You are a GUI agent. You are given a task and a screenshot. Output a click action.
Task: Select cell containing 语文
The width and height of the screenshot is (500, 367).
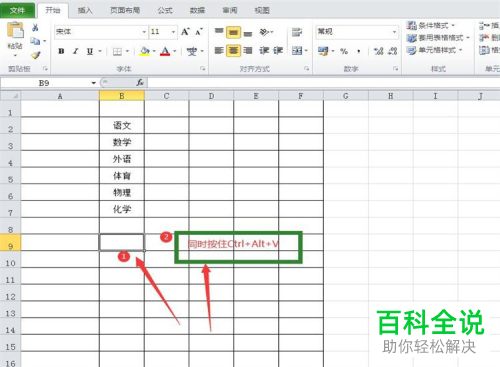[x=122, y=125]
